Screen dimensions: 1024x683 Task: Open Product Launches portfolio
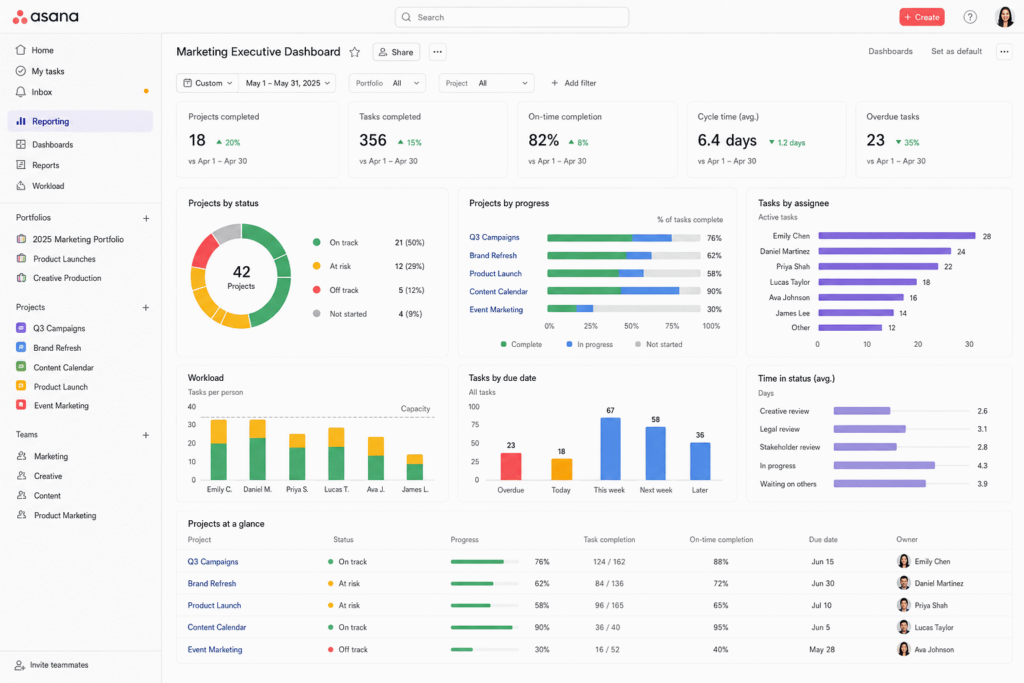click(64, 259)
